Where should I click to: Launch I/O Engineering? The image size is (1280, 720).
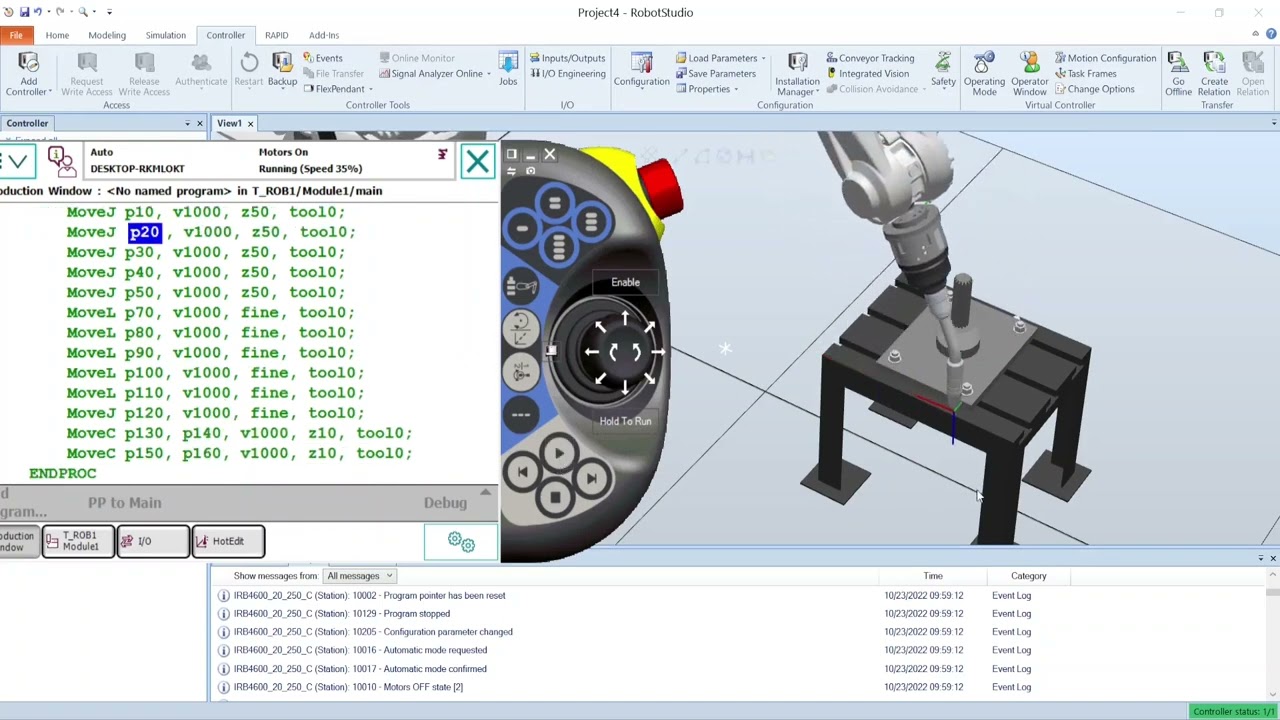click(567, 74)
